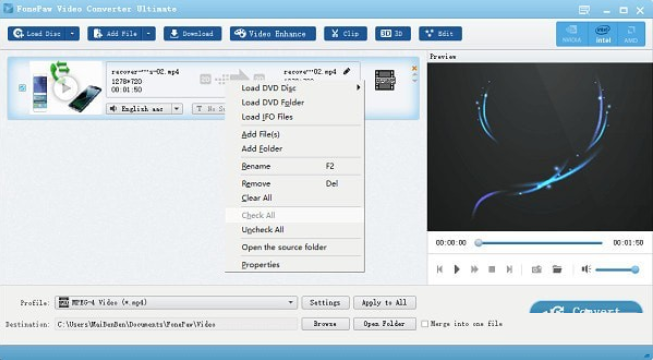Remove the file with the orange X icon
The image size is (653, 360).
(414, 68)
